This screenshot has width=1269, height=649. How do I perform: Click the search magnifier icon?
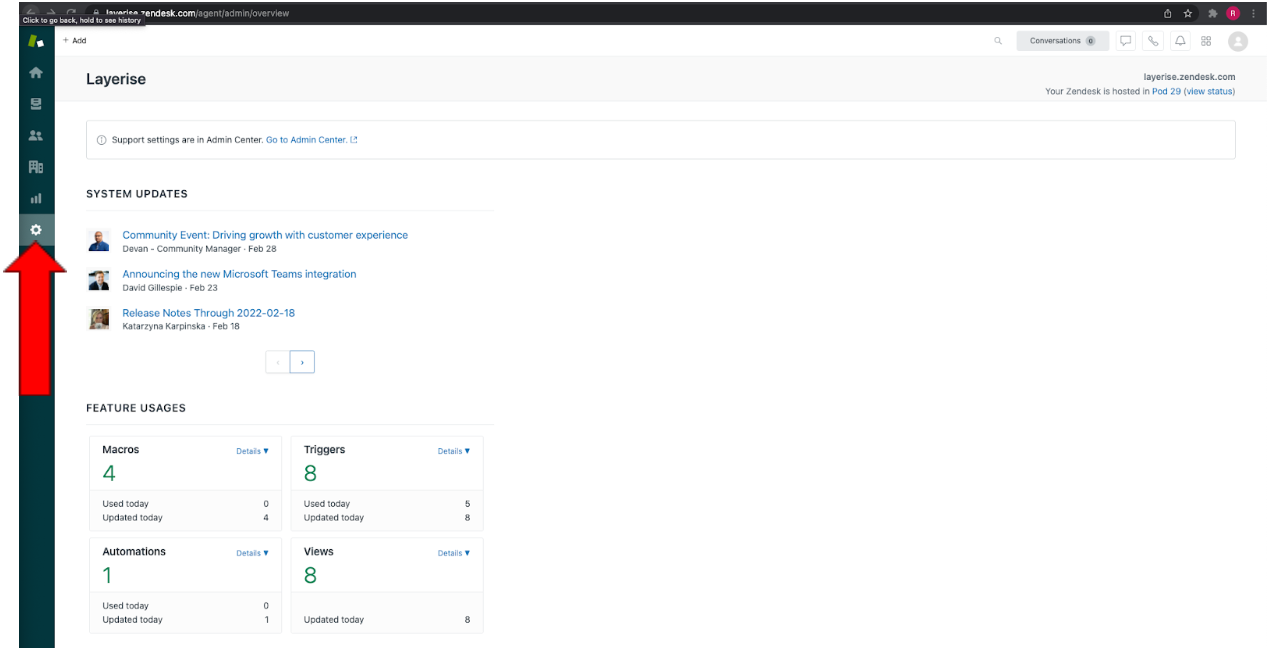[x=998, y=41]
